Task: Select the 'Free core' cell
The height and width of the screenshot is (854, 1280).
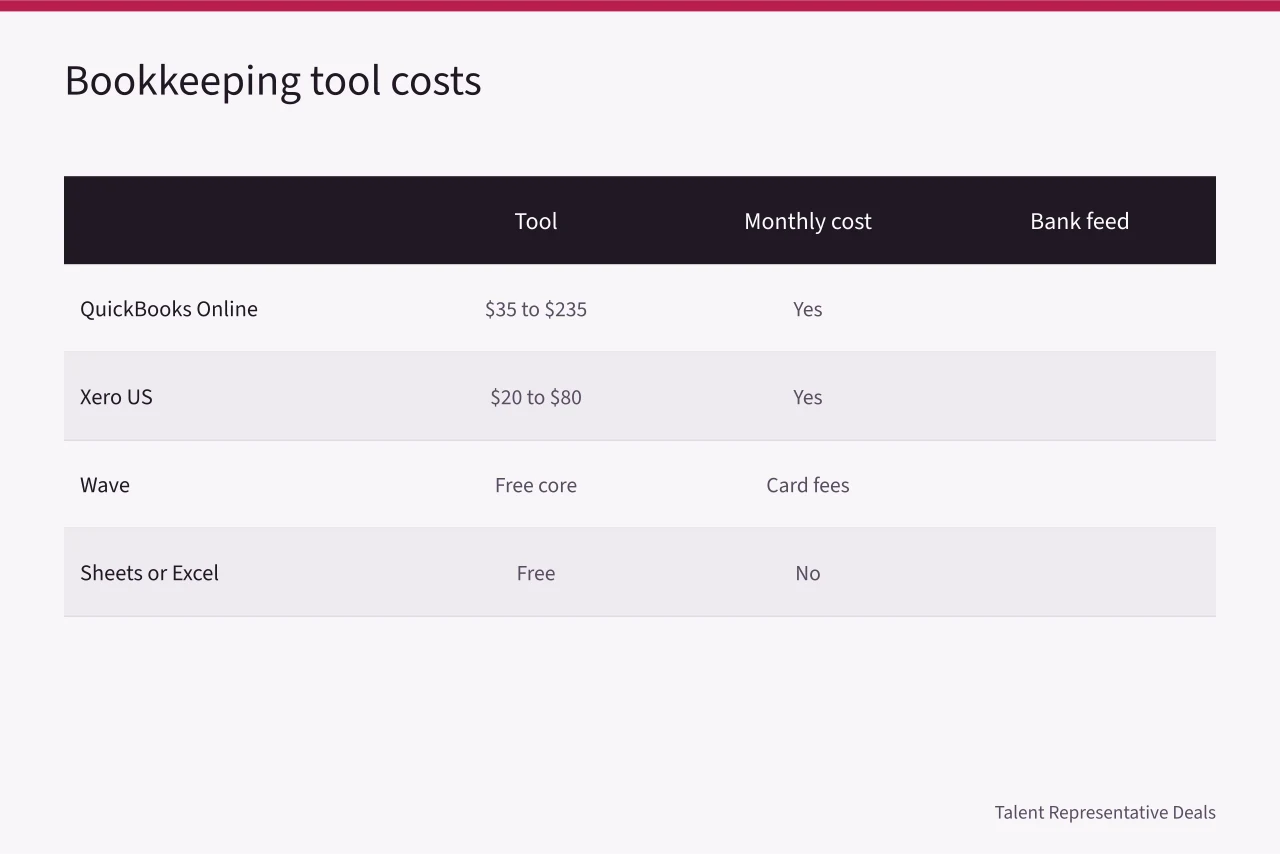Action: pyautogui.click(x=536, y=485)
